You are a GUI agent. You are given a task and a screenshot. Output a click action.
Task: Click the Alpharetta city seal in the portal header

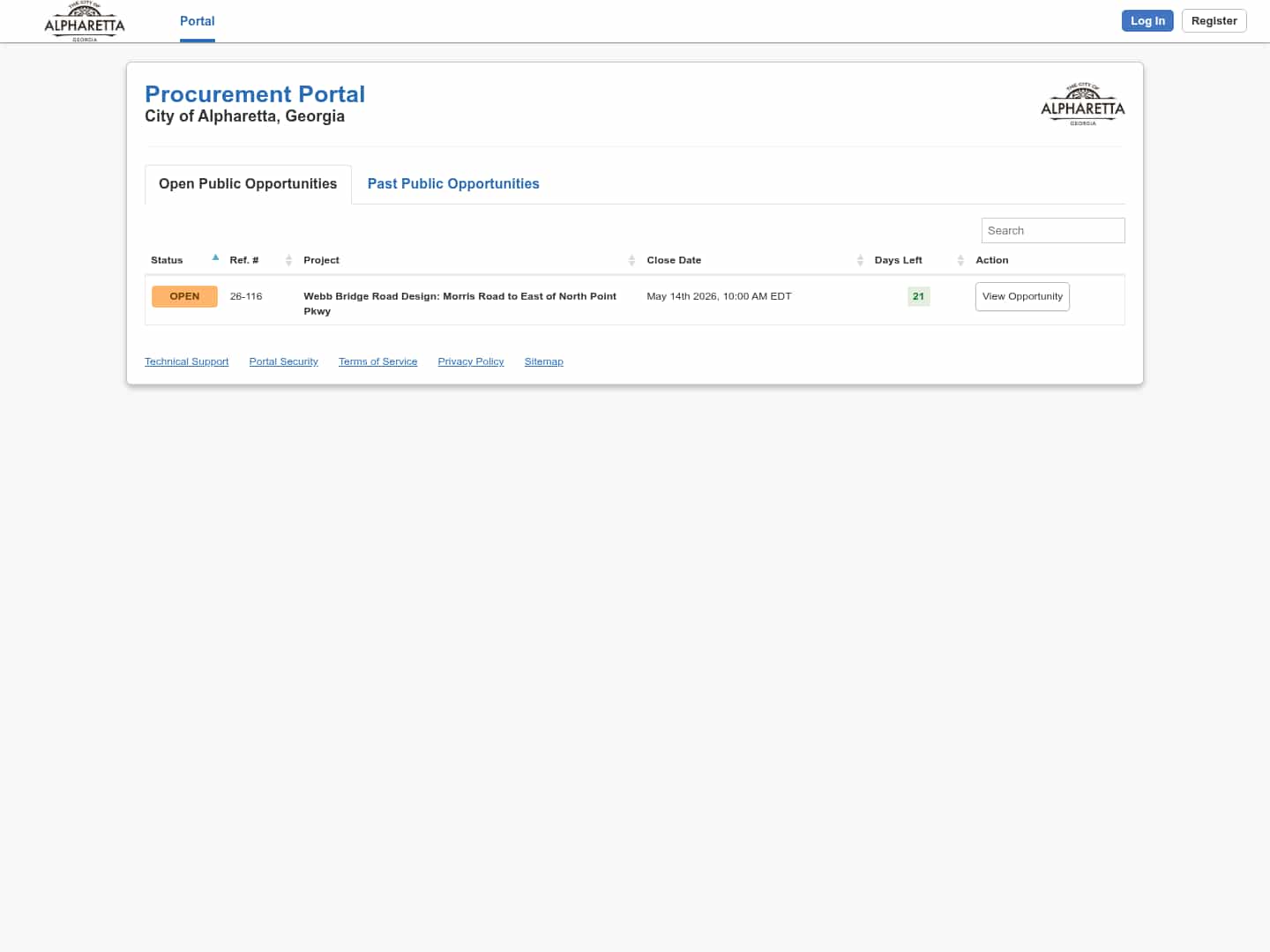tap(1082, 102)
